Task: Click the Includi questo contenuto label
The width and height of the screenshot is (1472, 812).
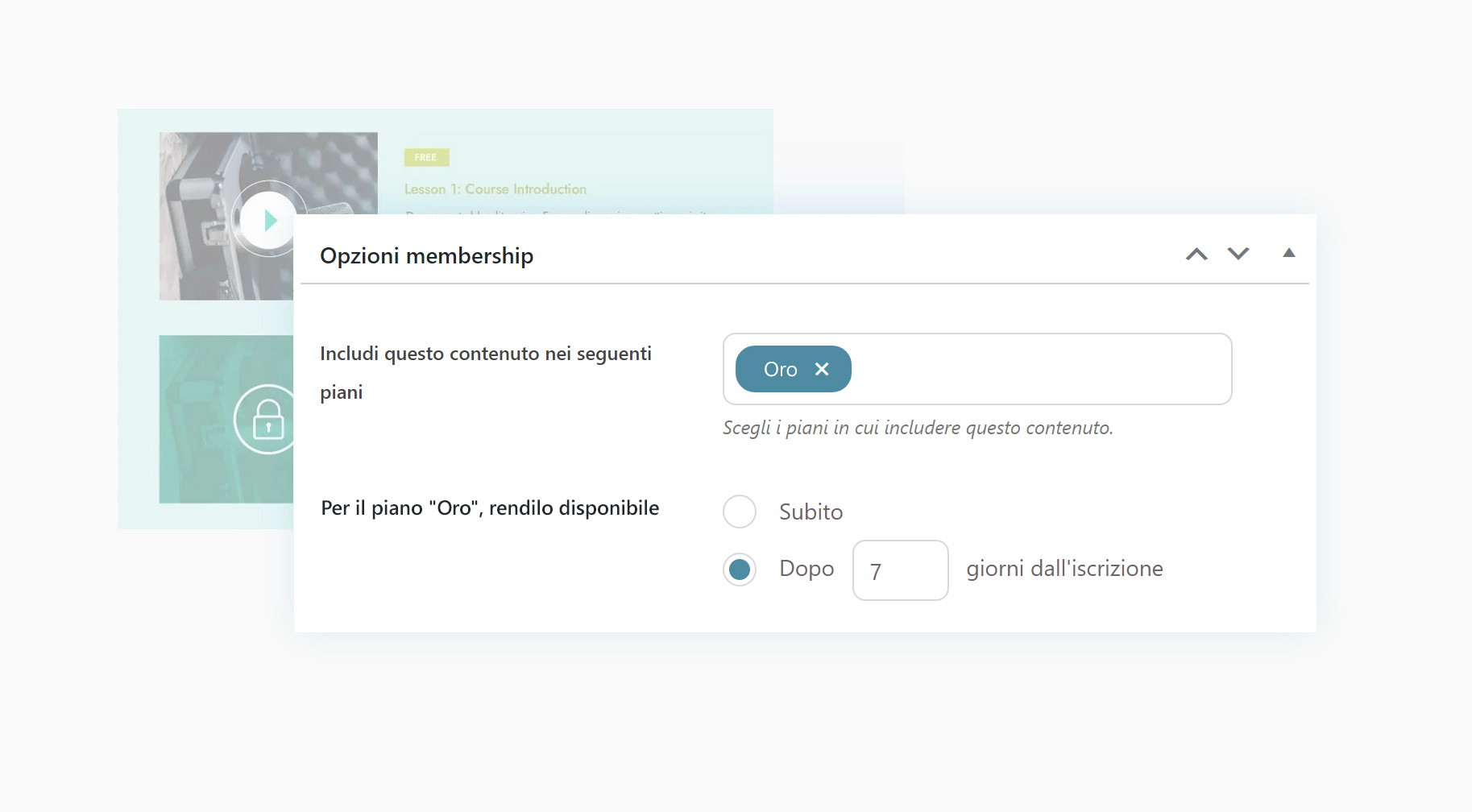Action: click(x=485, y=354)
